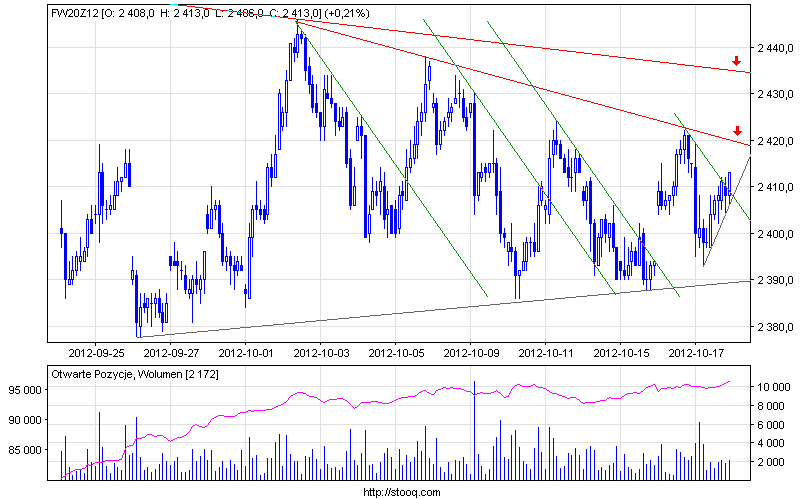
Task: Click the 85 000 open interest axis label
Action: tap(25, 450)
